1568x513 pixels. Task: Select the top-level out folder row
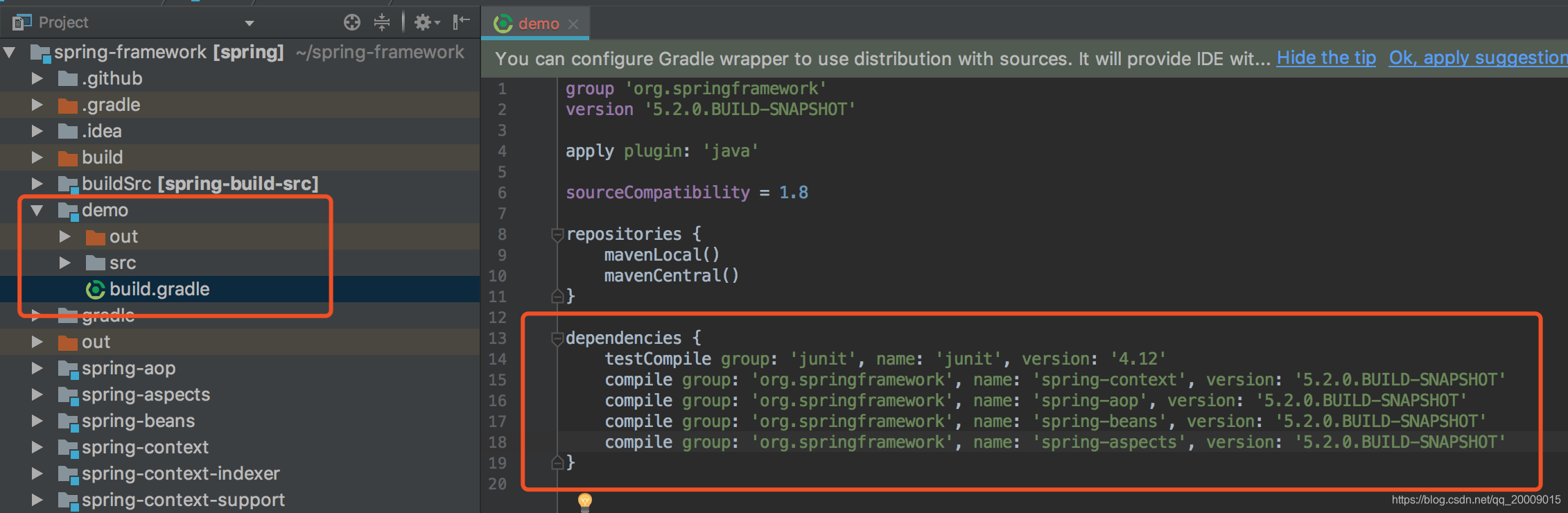(240, 342)
